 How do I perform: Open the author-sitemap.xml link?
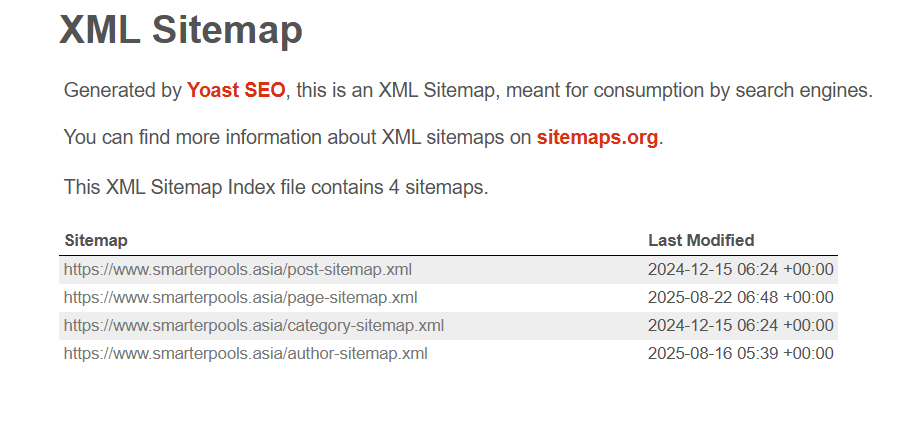[x=246, y=353]
